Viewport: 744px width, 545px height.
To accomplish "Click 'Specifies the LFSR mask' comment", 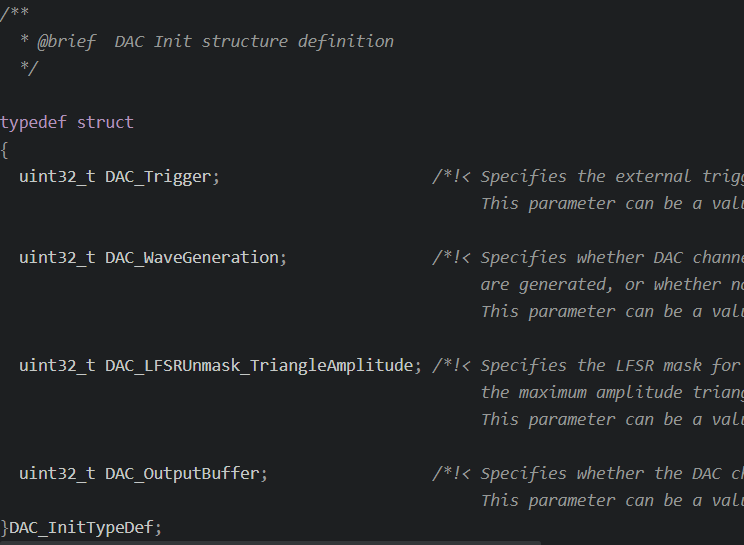I will (592, 366).
